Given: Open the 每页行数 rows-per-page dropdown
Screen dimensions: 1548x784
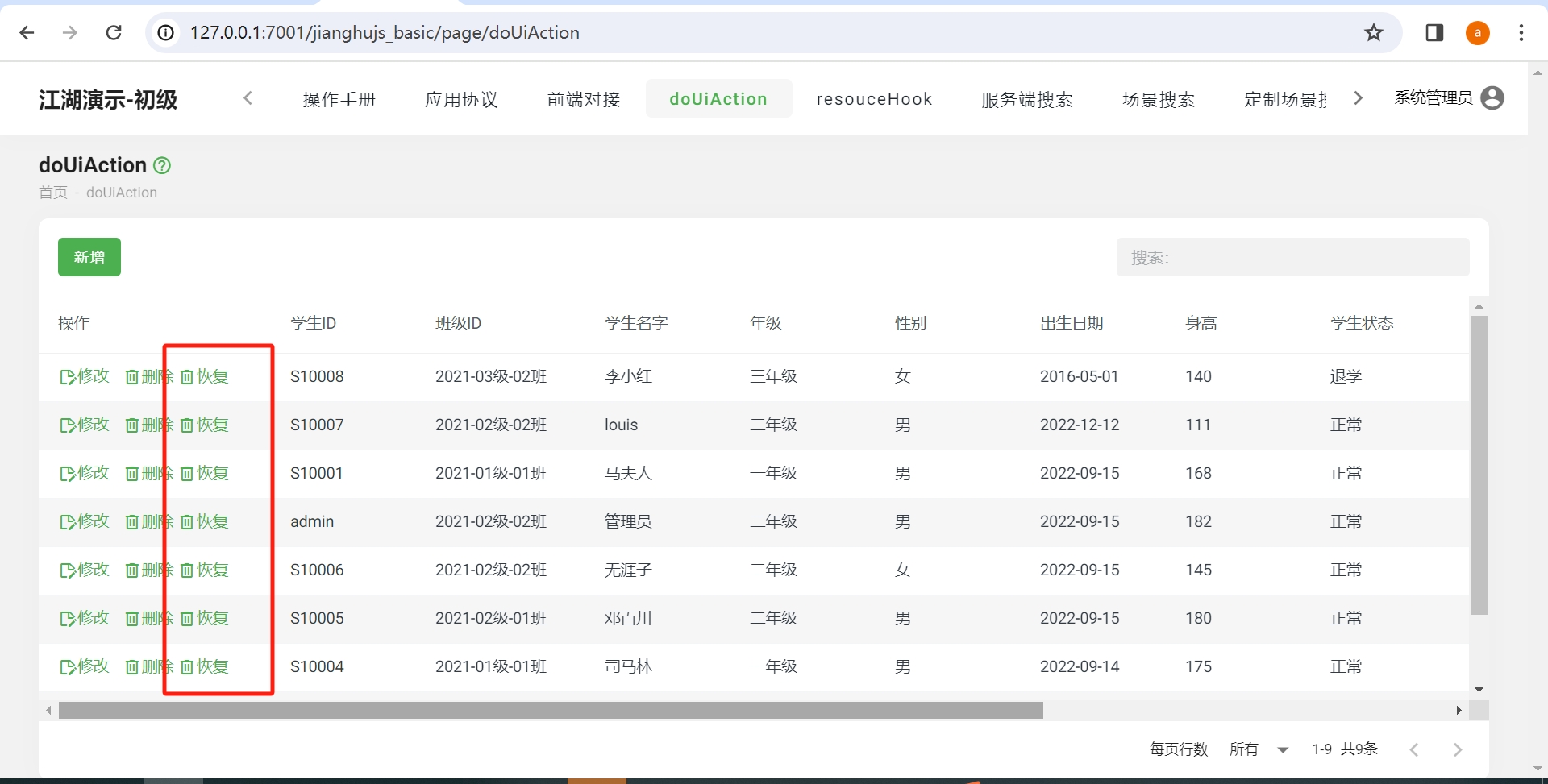Looking at the screenshot, I should (x=1258, y=749).
